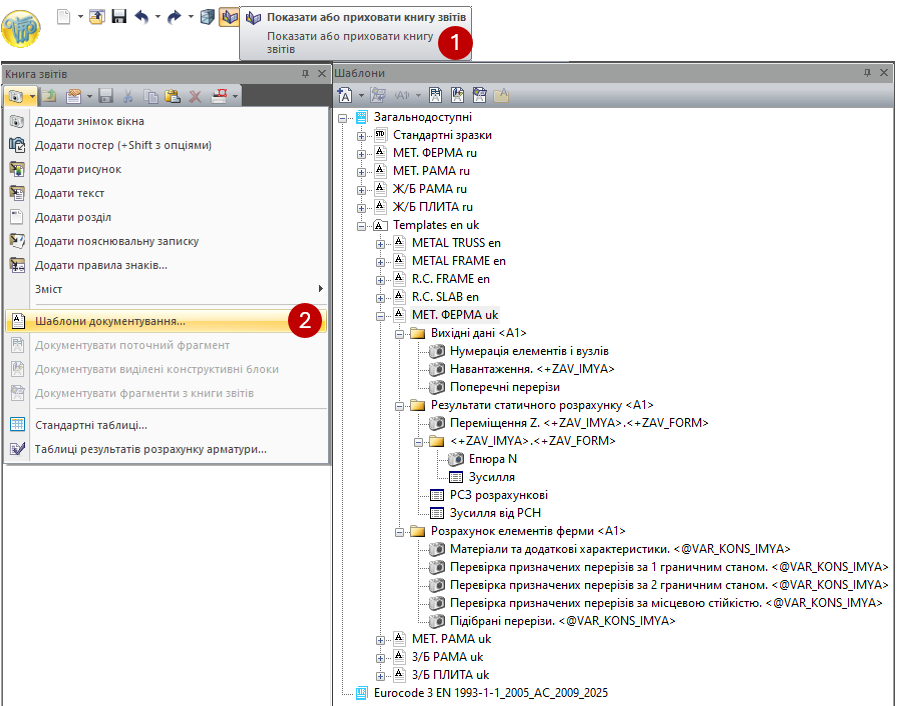The image size is (897, 706).
Task: Click the round application logo button
Action: (22, 29)
